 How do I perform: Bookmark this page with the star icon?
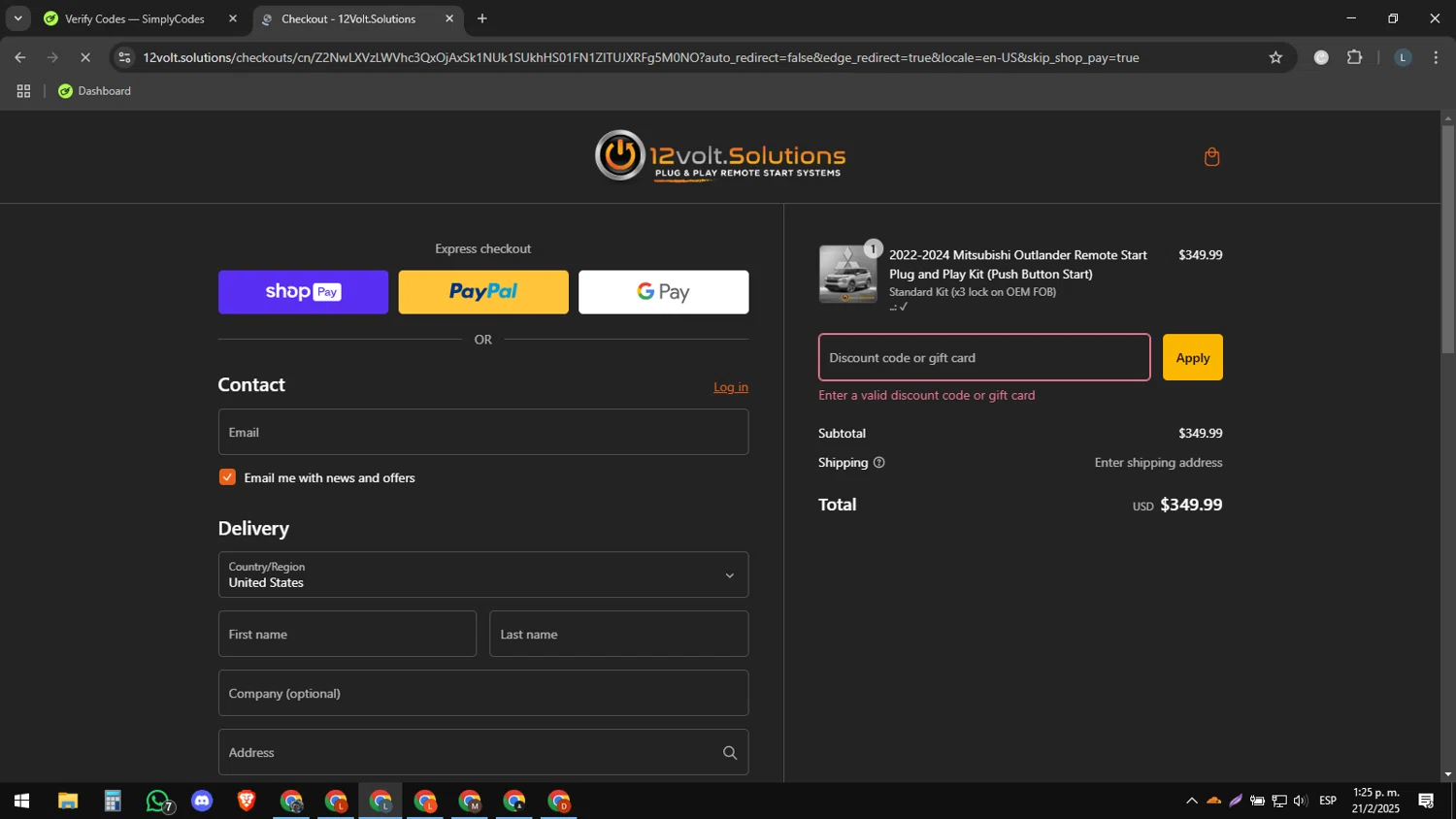pyautogui.click(x=1275, y=57)
